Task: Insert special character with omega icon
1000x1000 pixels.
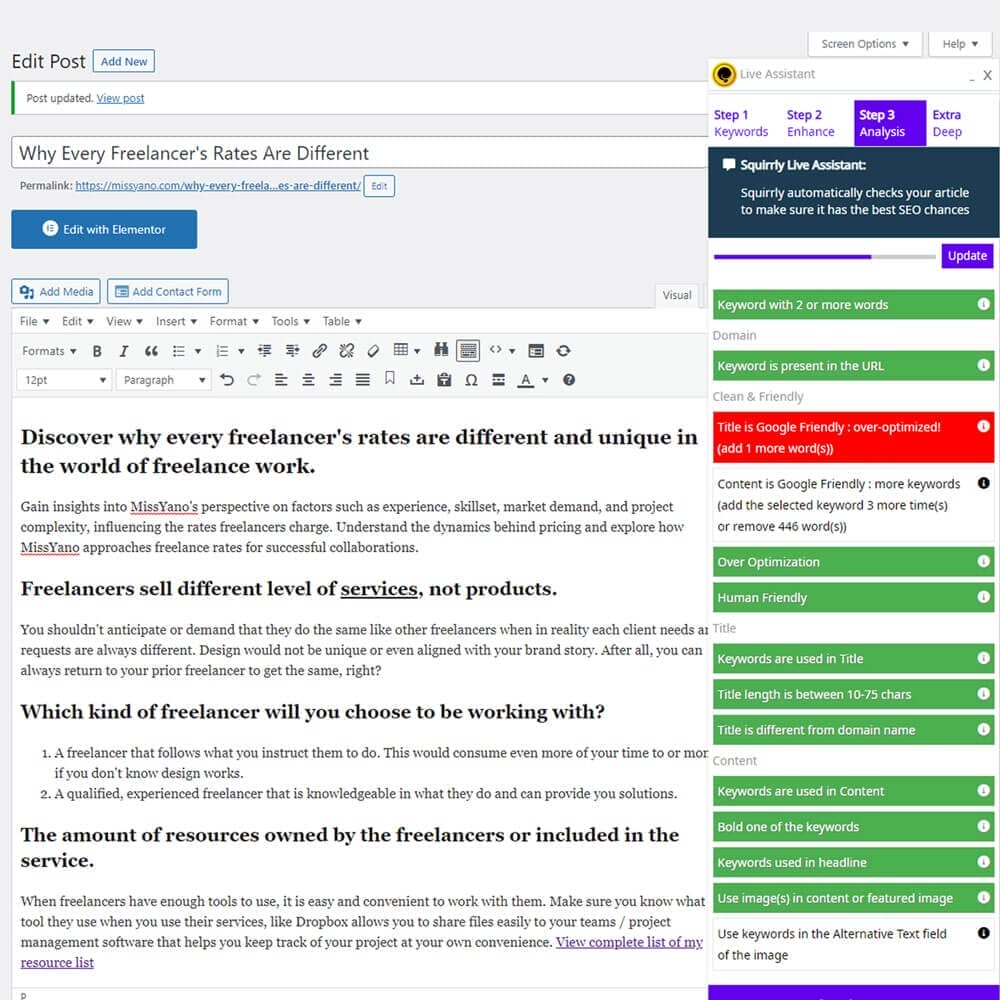Action: click(471, 380)
